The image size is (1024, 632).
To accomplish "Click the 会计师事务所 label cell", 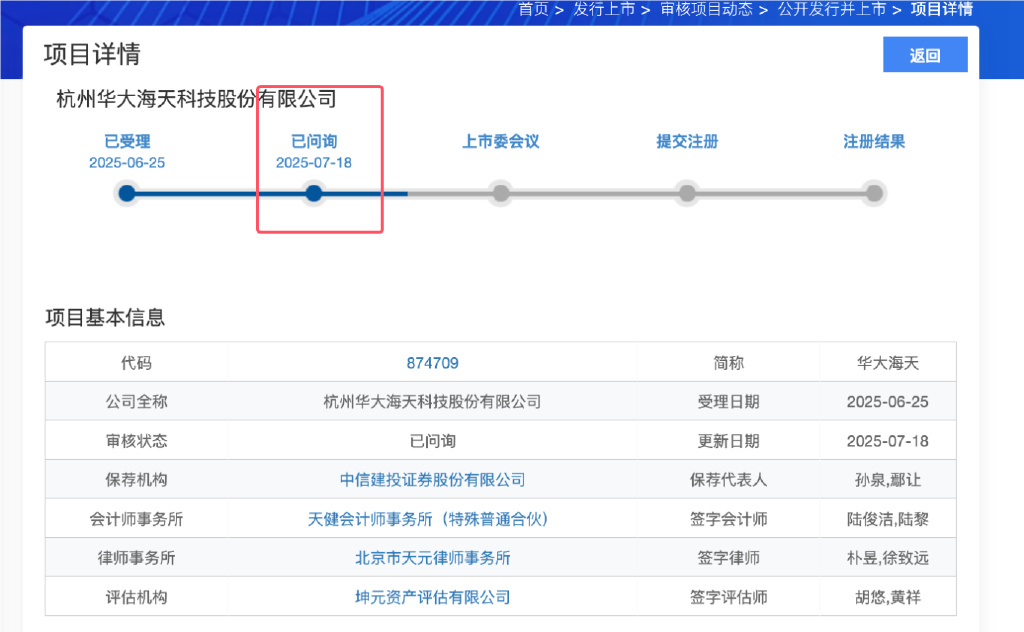I will pos(136,519).
